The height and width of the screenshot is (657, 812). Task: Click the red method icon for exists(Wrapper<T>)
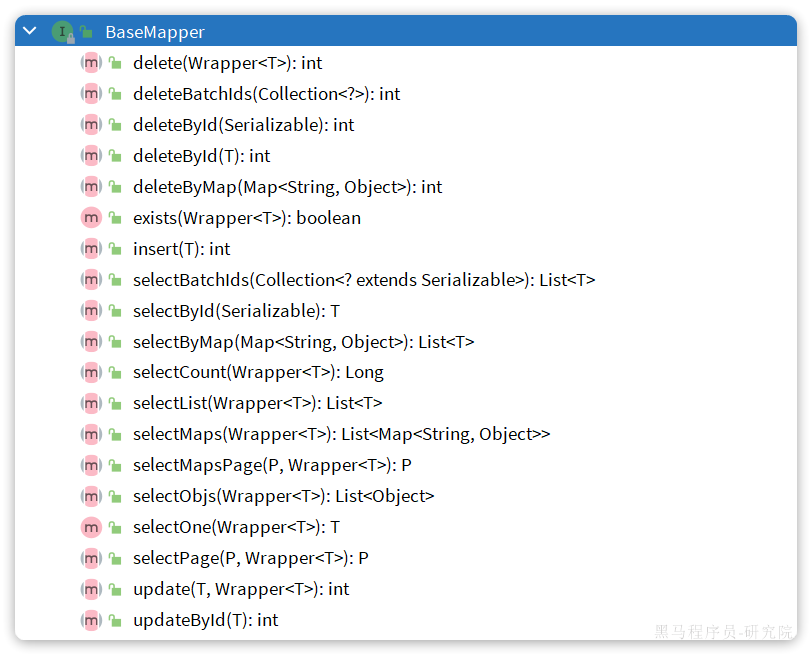pos(91,217)
